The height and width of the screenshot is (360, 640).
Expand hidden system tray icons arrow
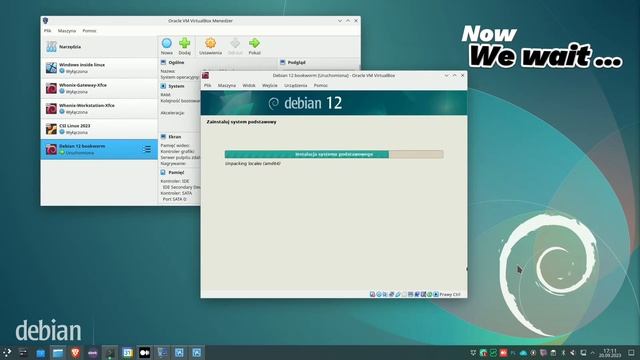point(593,353)
